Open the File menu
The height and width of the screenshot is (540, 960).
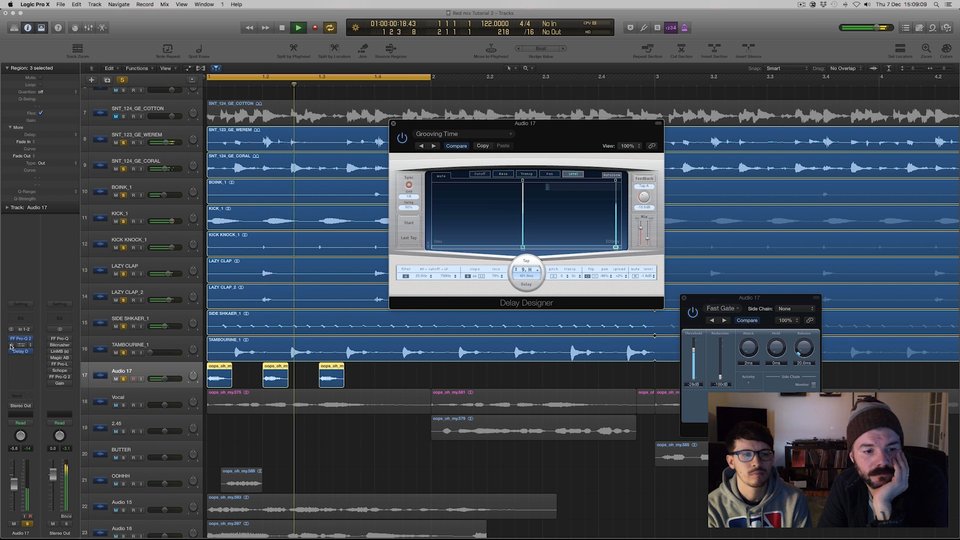[61, 4]
